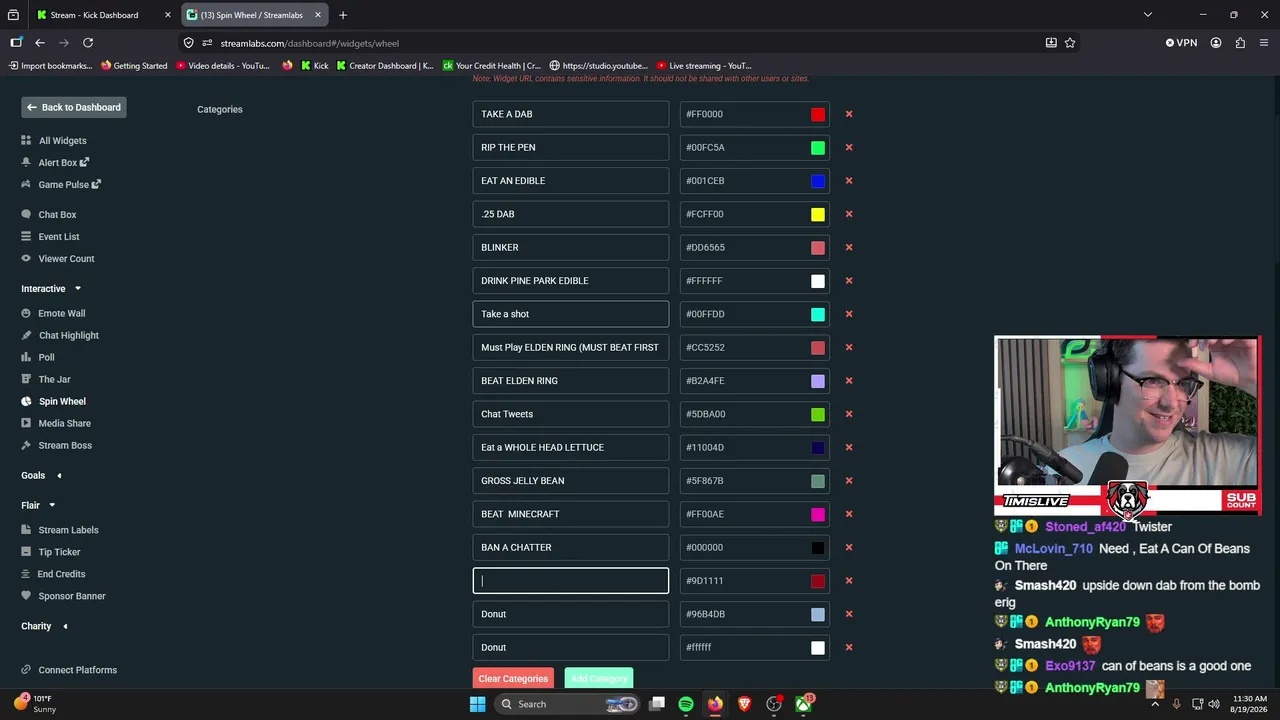Open the volume control in the system tray
The width and height of the screenshot is (1280, 720).
[1214, 704]
